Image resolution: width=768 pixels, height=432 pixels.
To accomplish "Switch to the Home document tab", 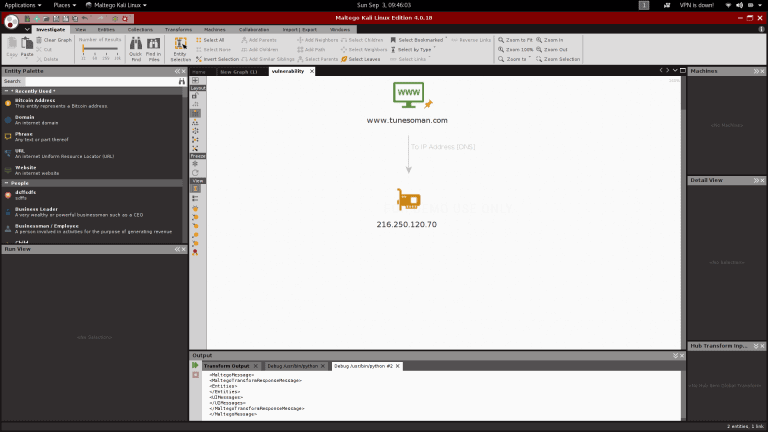I will (199, 72).
